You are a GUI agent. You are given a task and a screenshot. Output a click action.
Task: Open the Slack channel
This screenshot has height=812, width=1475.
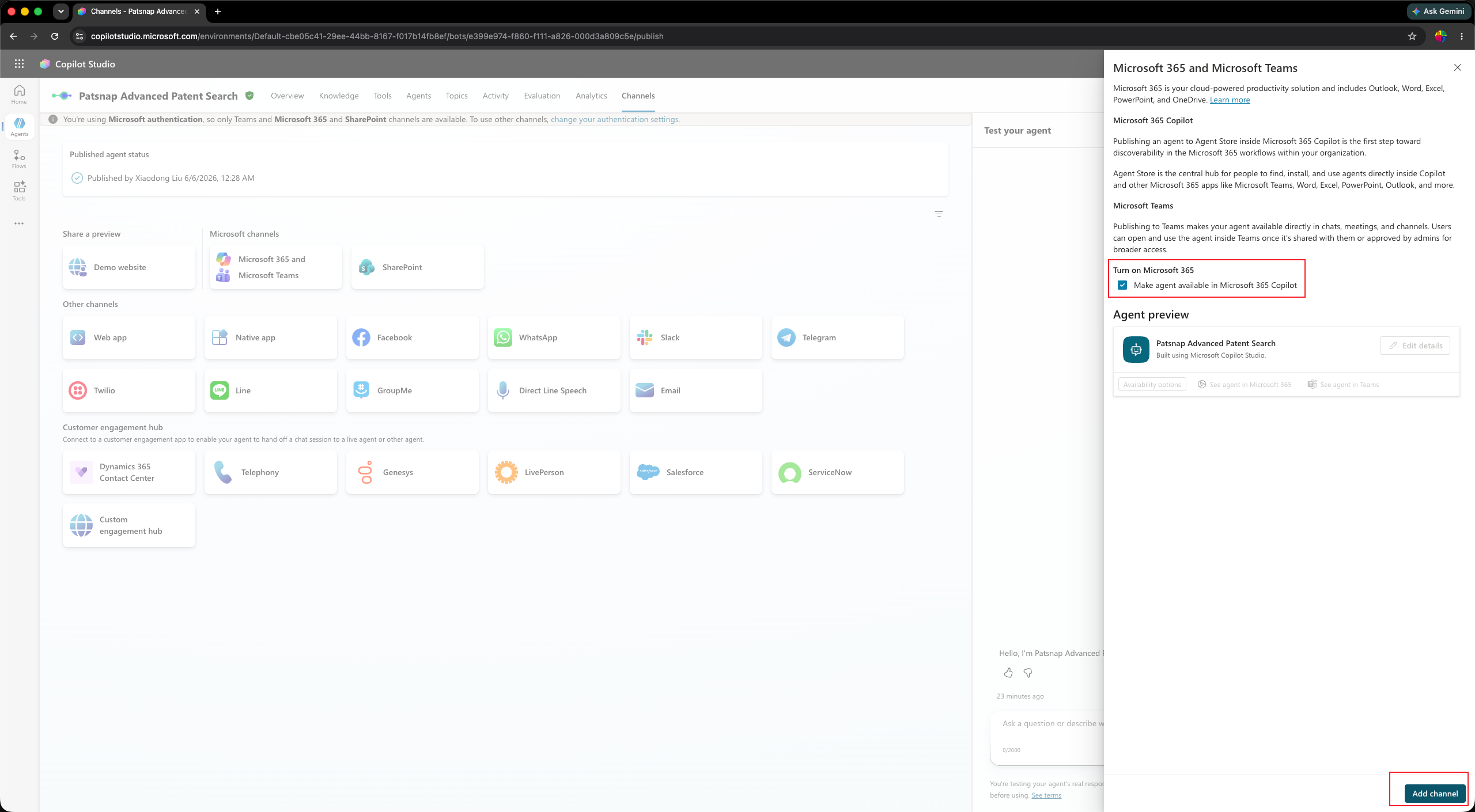click(x=696, y=337)
